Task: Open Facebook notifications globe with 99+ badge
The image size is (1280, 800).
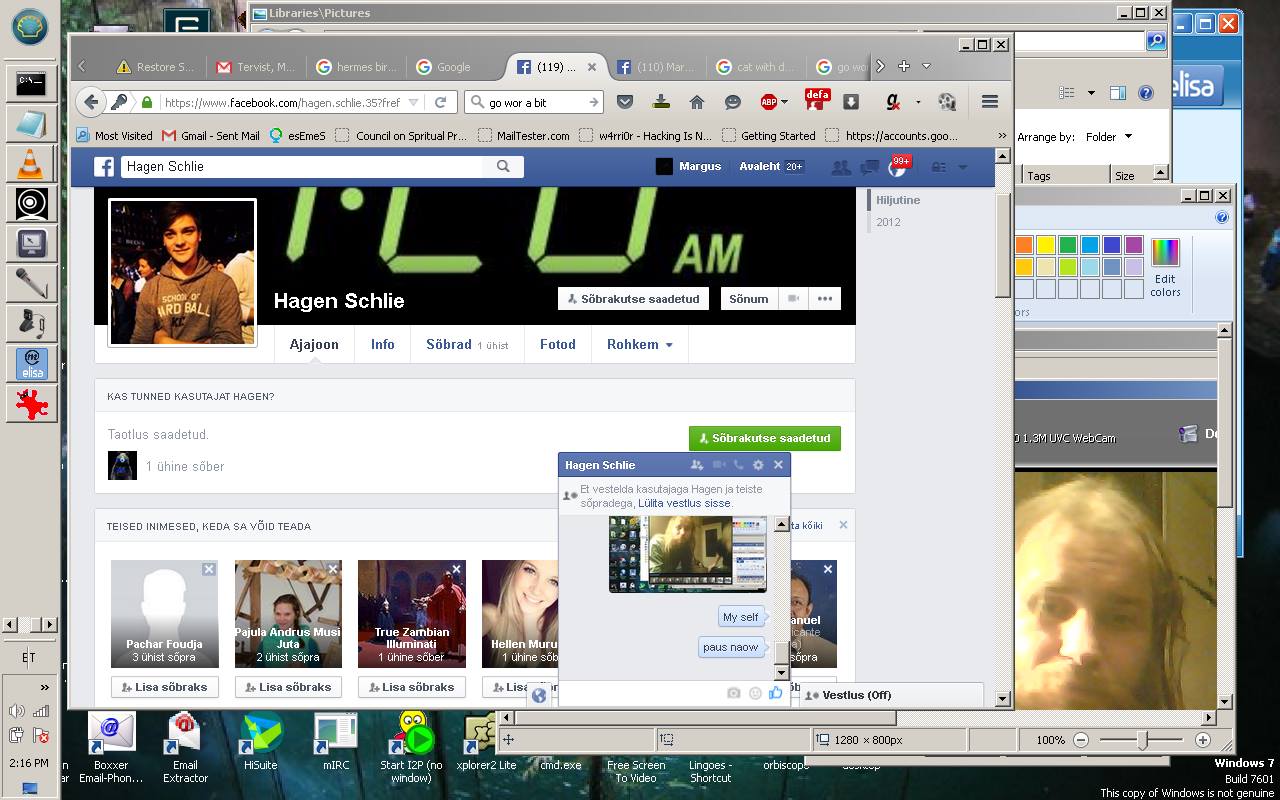Action: pos(897,167)
